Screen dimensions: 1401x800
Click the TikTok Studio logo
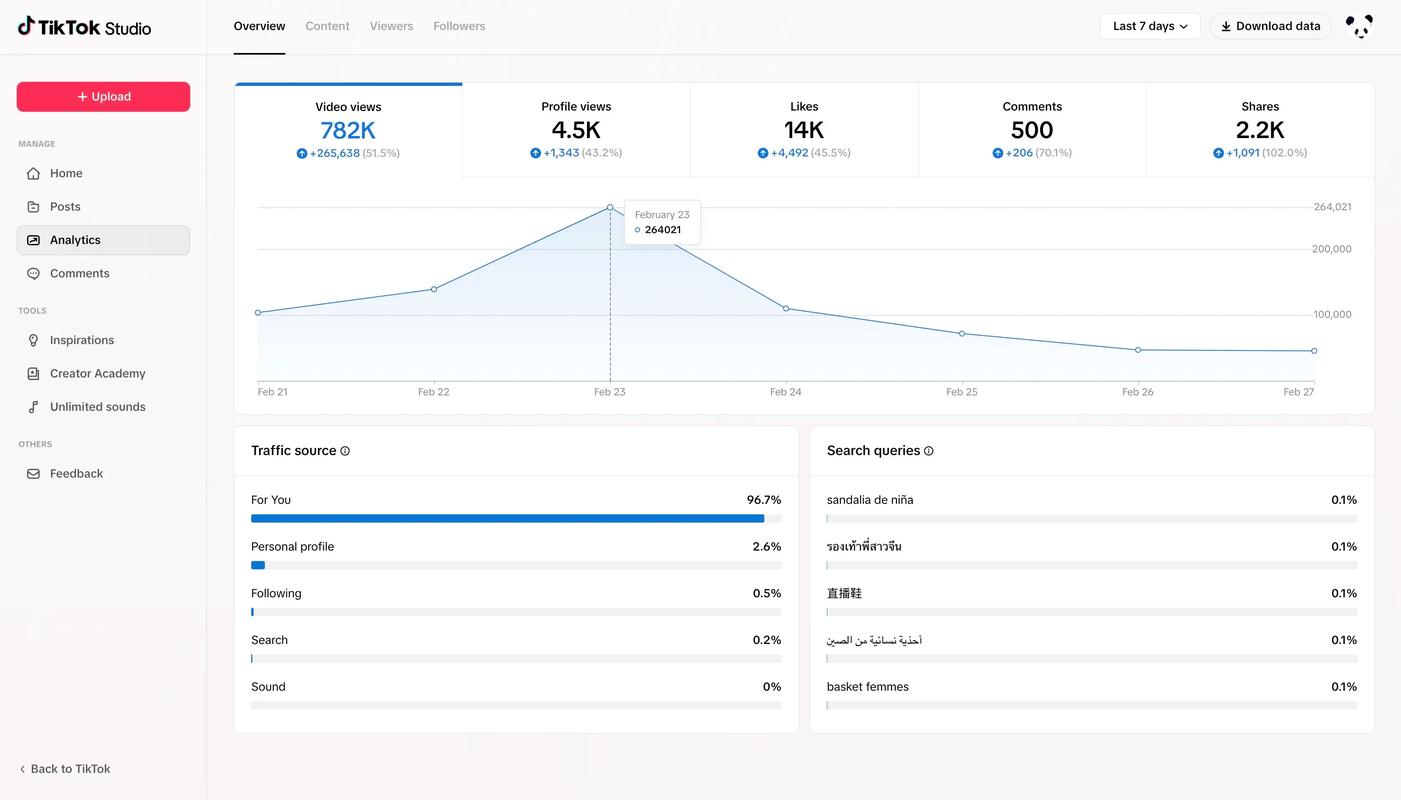click(84, 27)
